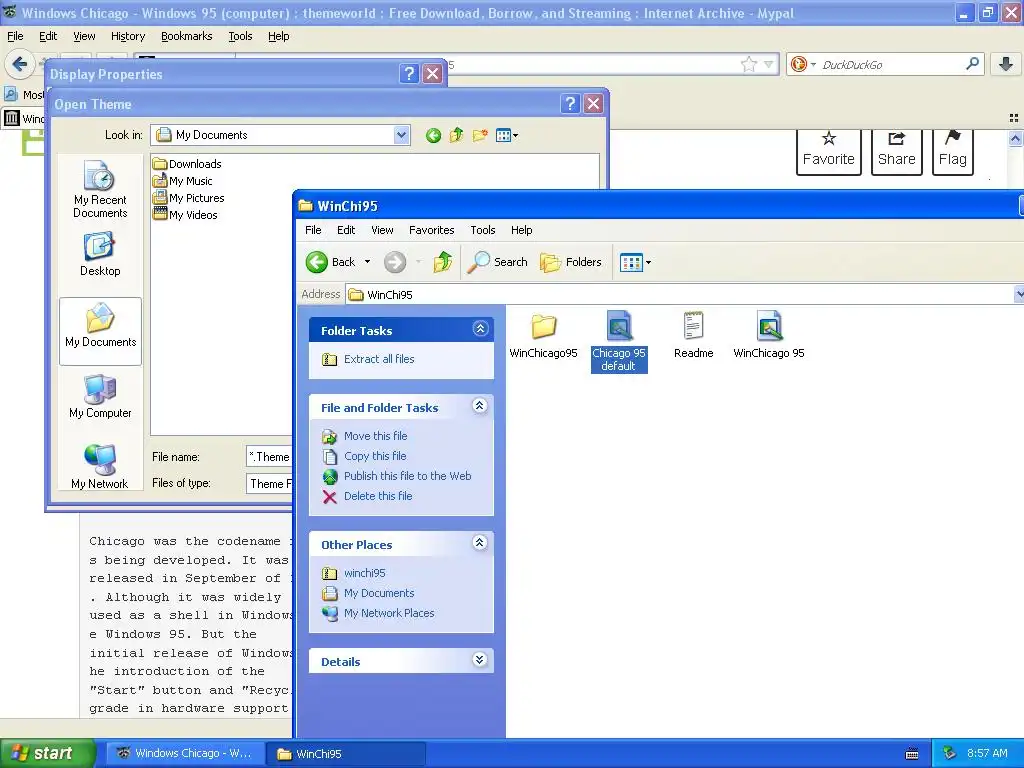Open Favorites menu in WinChi95 window
1024x768 pixels.
[432, 230]
